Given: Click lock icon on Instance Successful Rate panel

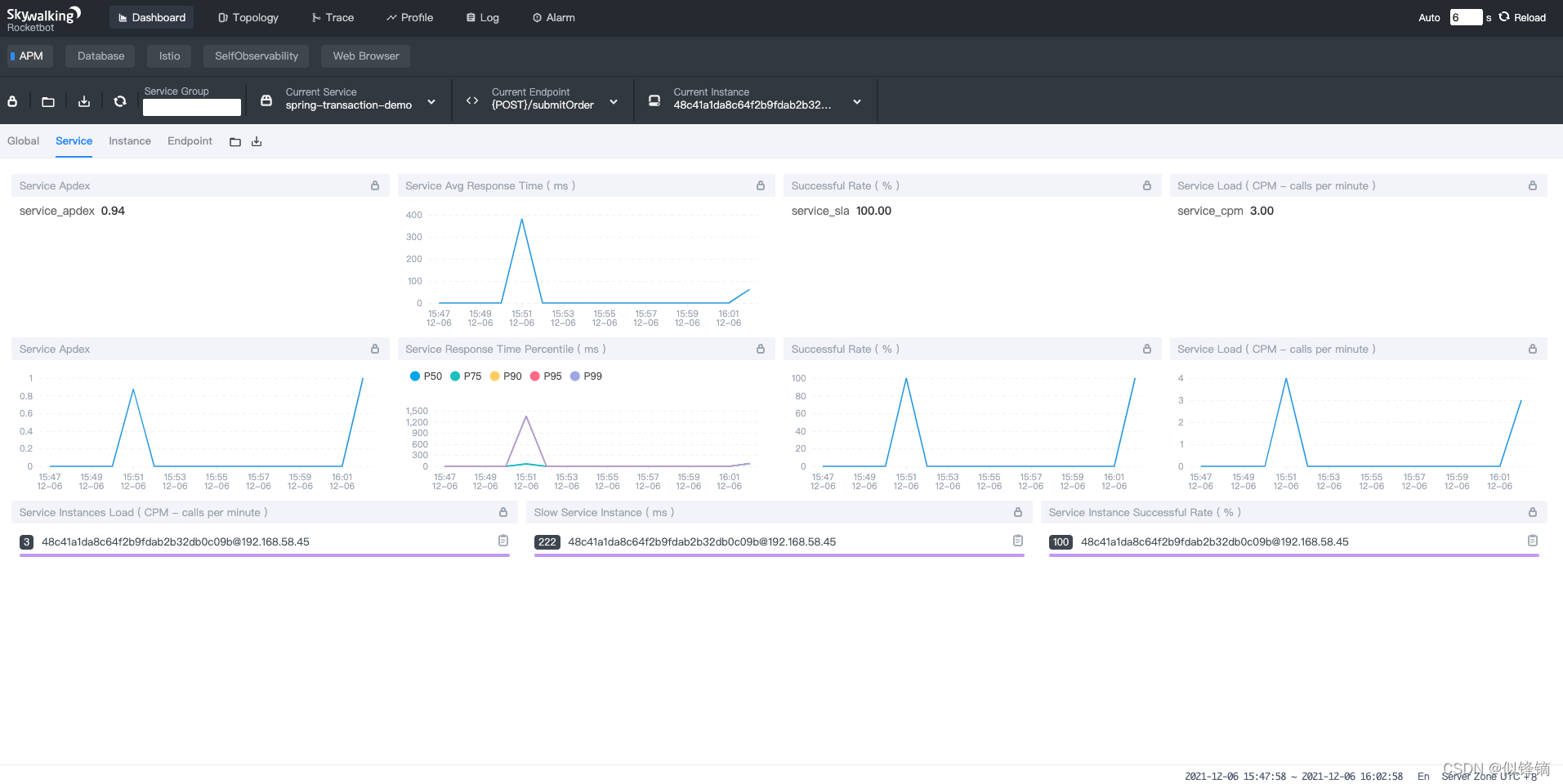Looking at the screenshot, I should (x=1533, y=512).
